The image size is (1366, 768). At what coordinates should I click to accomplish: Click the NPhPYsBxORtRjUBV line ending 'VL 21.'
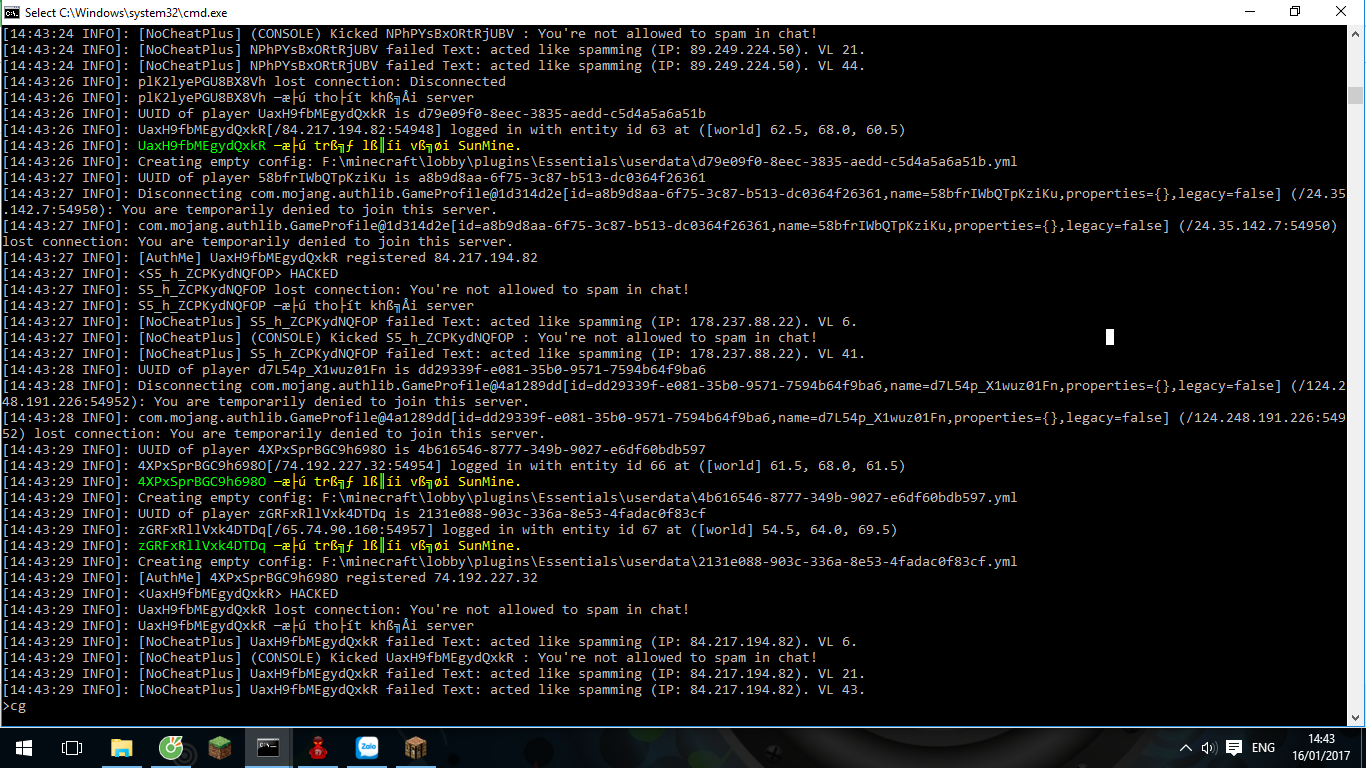tap(434, 50)
